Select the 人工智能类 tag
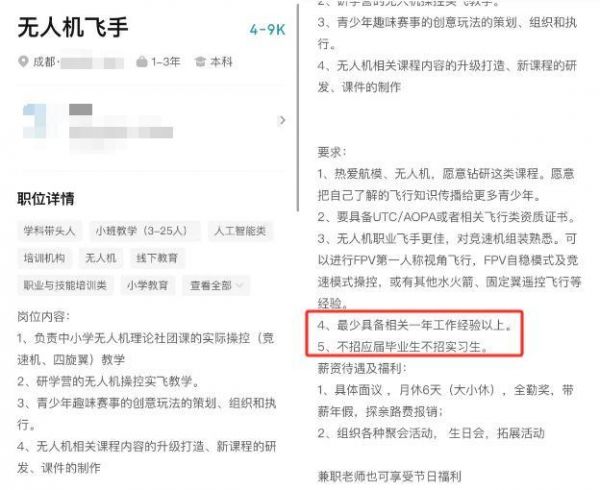 point(240,231)
